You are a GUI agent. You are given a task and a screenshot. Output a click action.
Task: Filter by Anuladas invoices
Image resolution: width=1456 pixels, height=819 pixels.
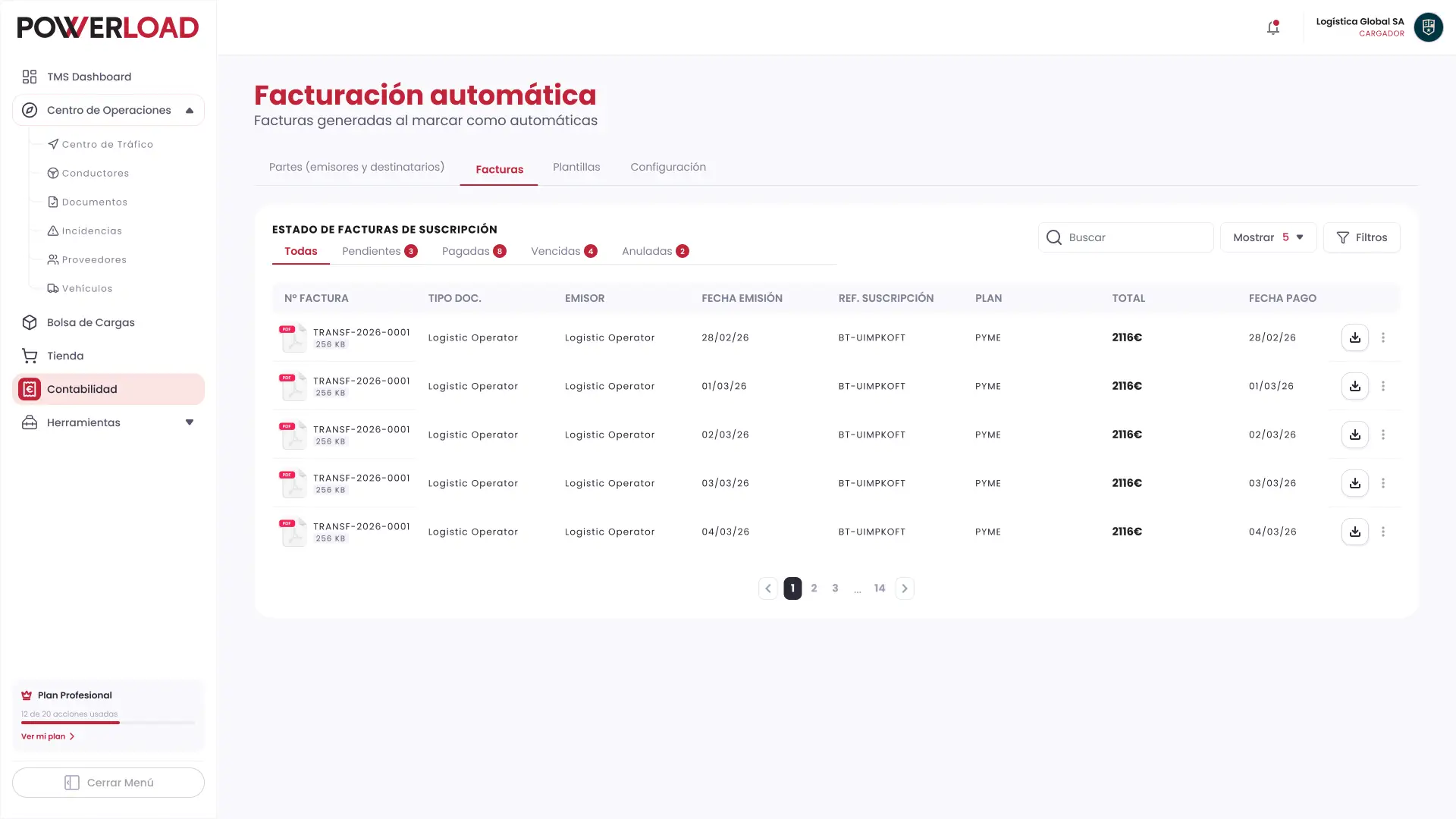point(655,251)
